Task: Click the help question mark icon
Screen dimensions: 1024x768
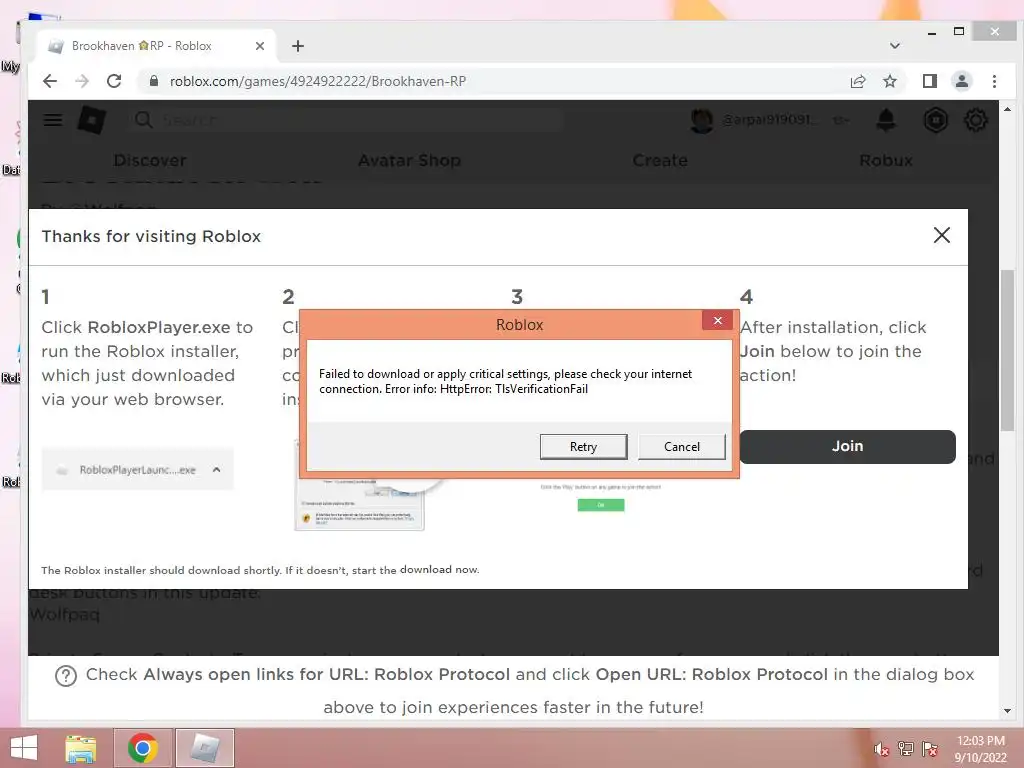Action: click(x=66, y=675)
